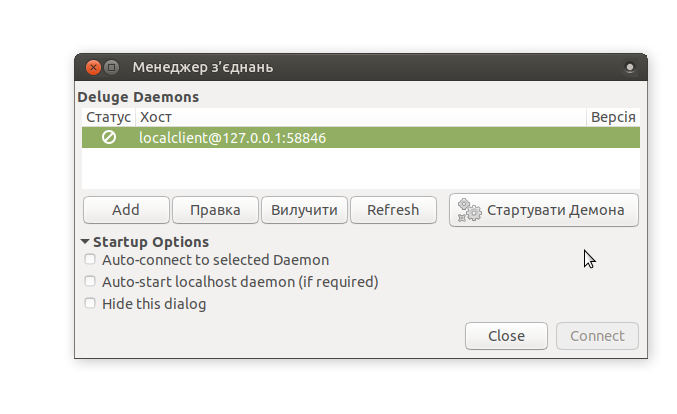
Task: Check Hide this dialog option
Action: 90,303
